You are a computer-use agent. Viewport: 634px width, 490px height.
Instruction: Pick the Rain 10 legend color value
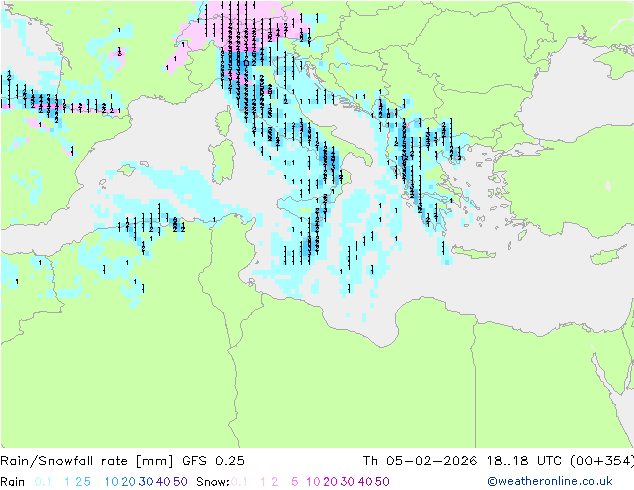click(112, 482)
